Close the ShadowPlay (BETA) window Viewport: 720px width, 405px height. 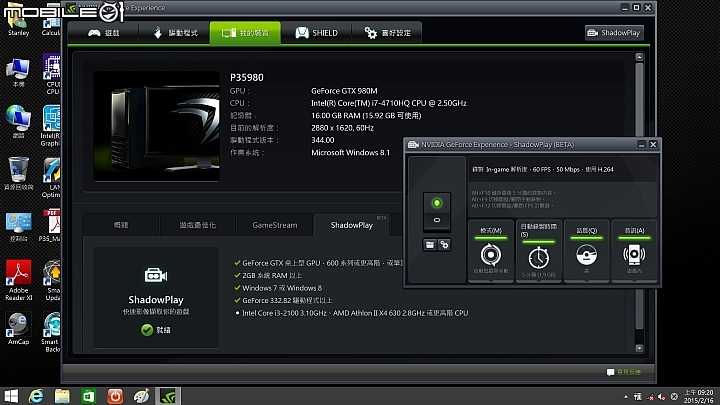pyautogui.click(x=653, y=144)
